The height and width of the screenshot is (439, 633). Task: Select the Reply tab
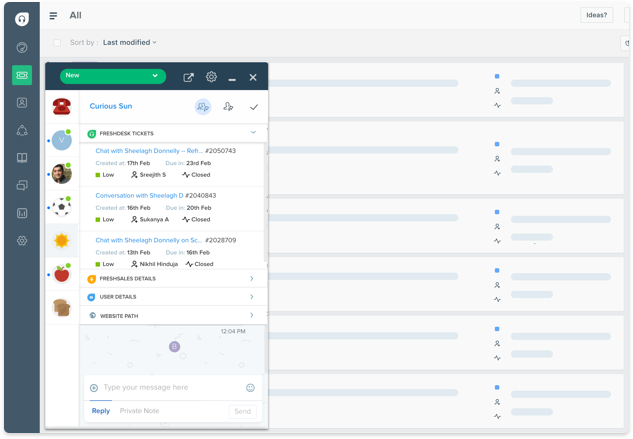click(101, 411)
